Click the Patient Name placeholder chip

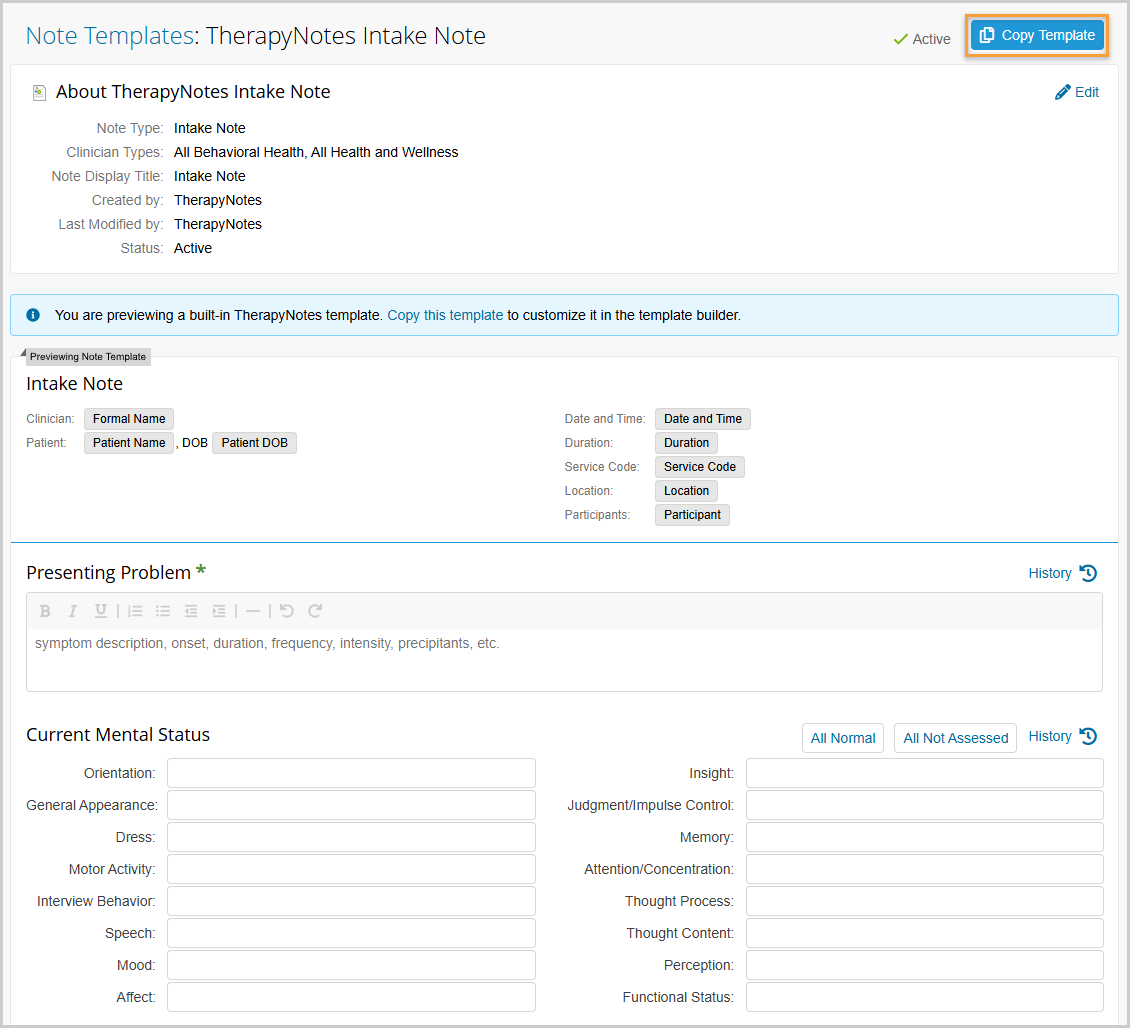(129, 443)
